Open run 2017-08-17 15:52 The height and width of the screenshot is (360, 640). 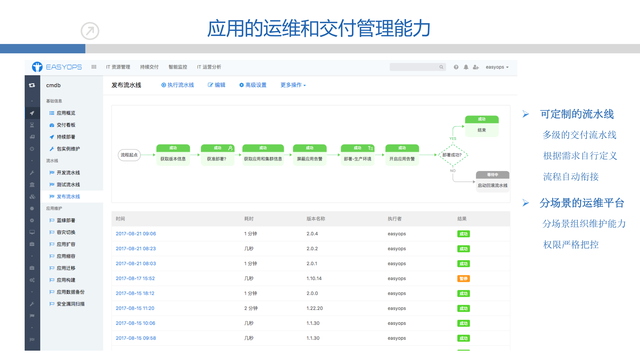pos(135,278)
